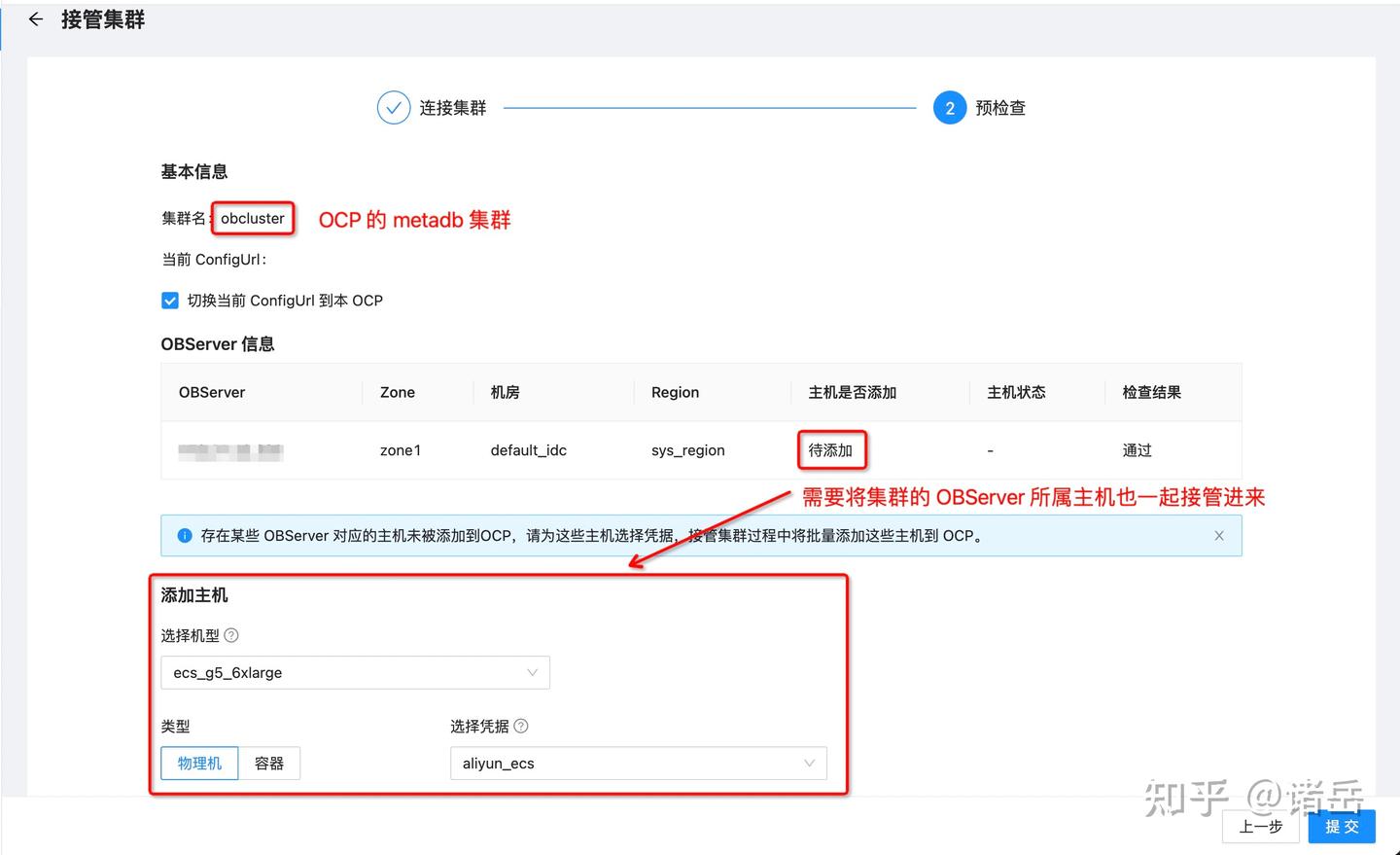Click the 预检查 step label
The image size is (1400, 855).
[x=1000, y=107]
